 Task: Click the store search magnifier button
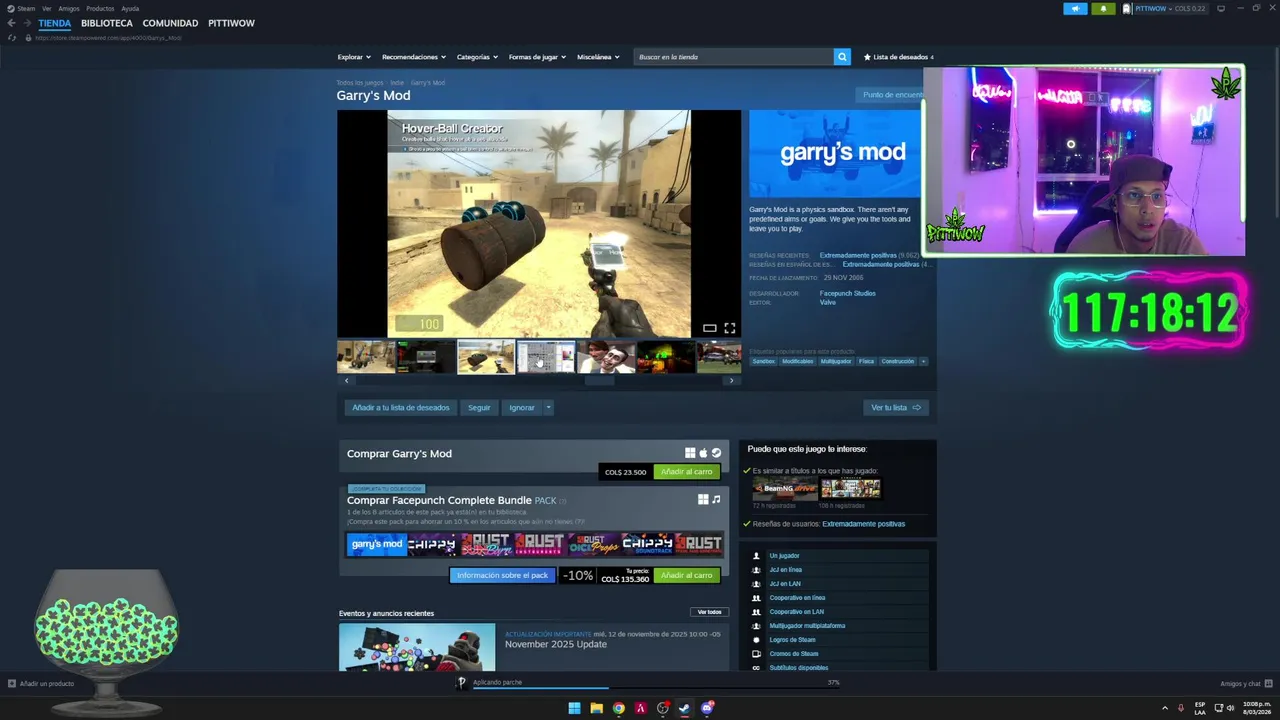[842, 57]
